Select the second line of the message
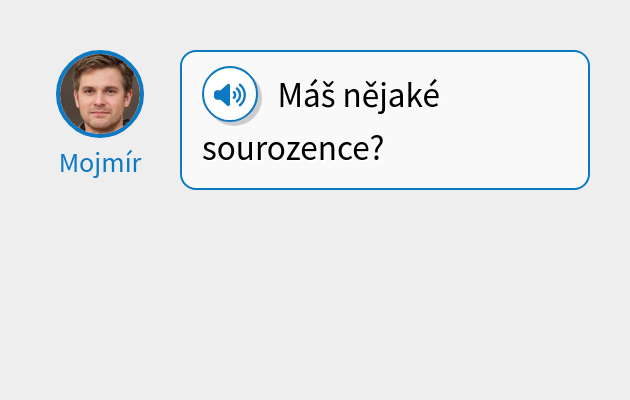 (292, 150)
